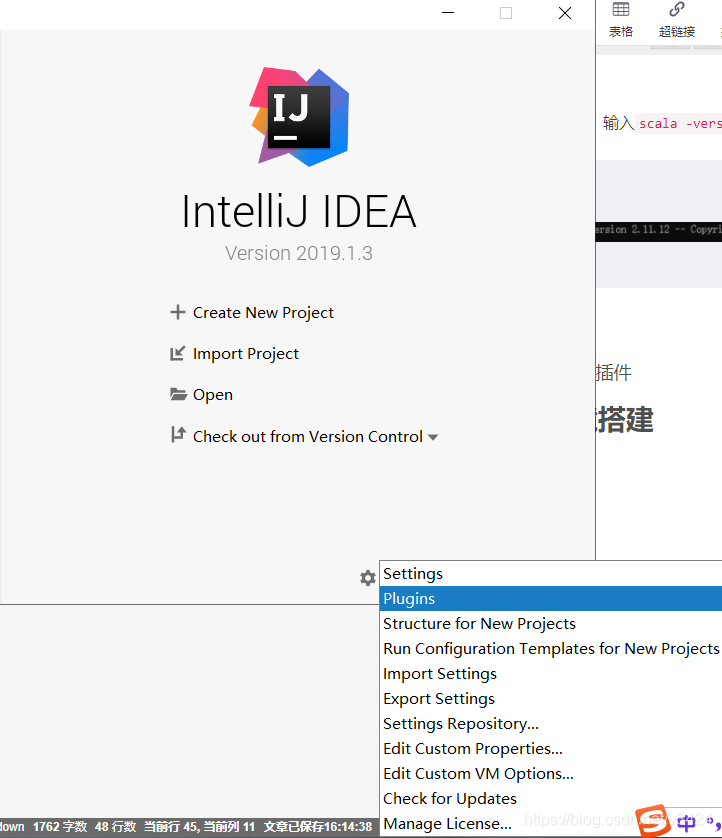
Task: Click Check out from Version Control
Action: click(x=308, y=437)
